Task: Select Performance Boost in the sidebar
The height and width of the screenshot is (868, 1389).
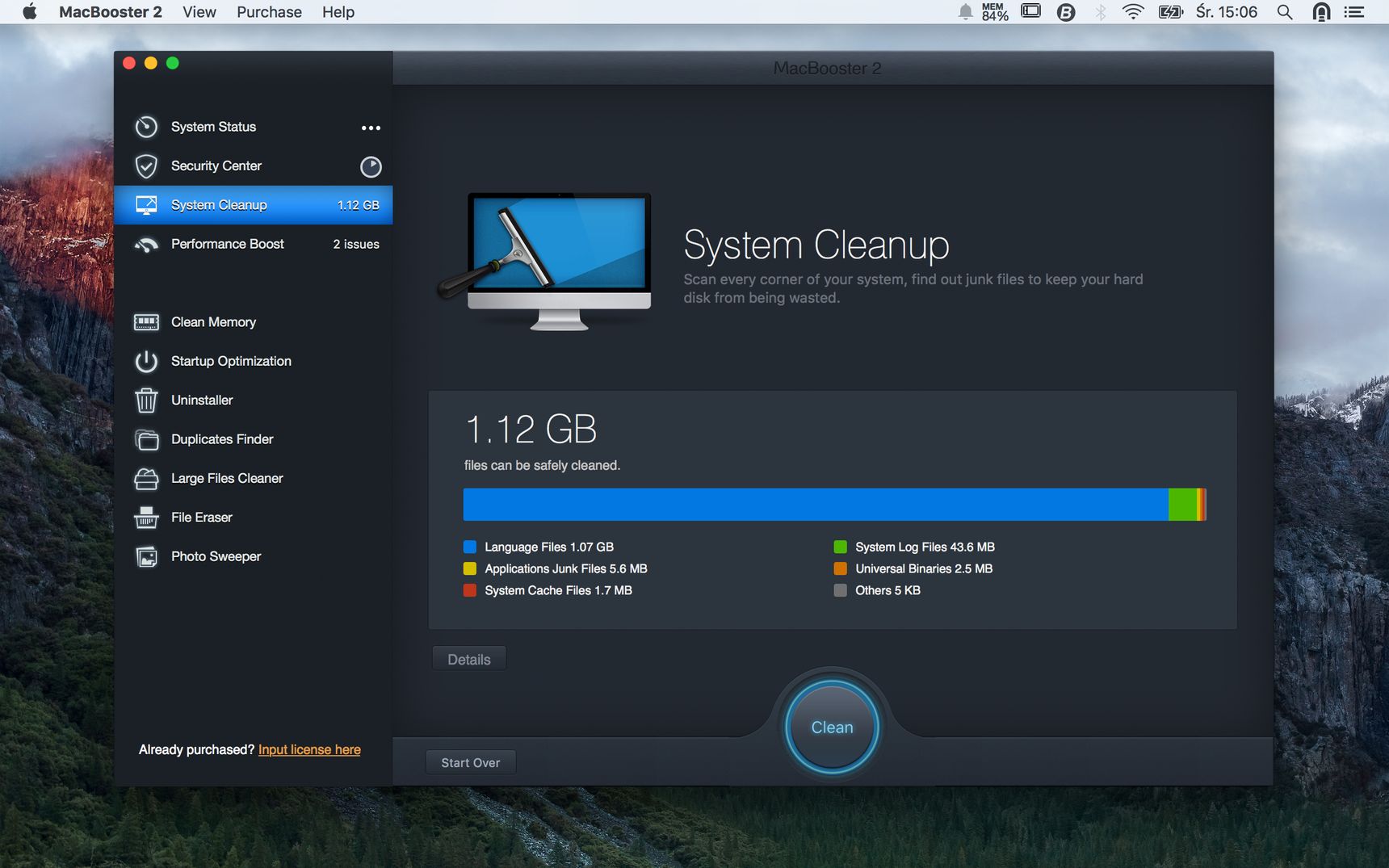Action: pyautogui.click(x=254, y=244)
